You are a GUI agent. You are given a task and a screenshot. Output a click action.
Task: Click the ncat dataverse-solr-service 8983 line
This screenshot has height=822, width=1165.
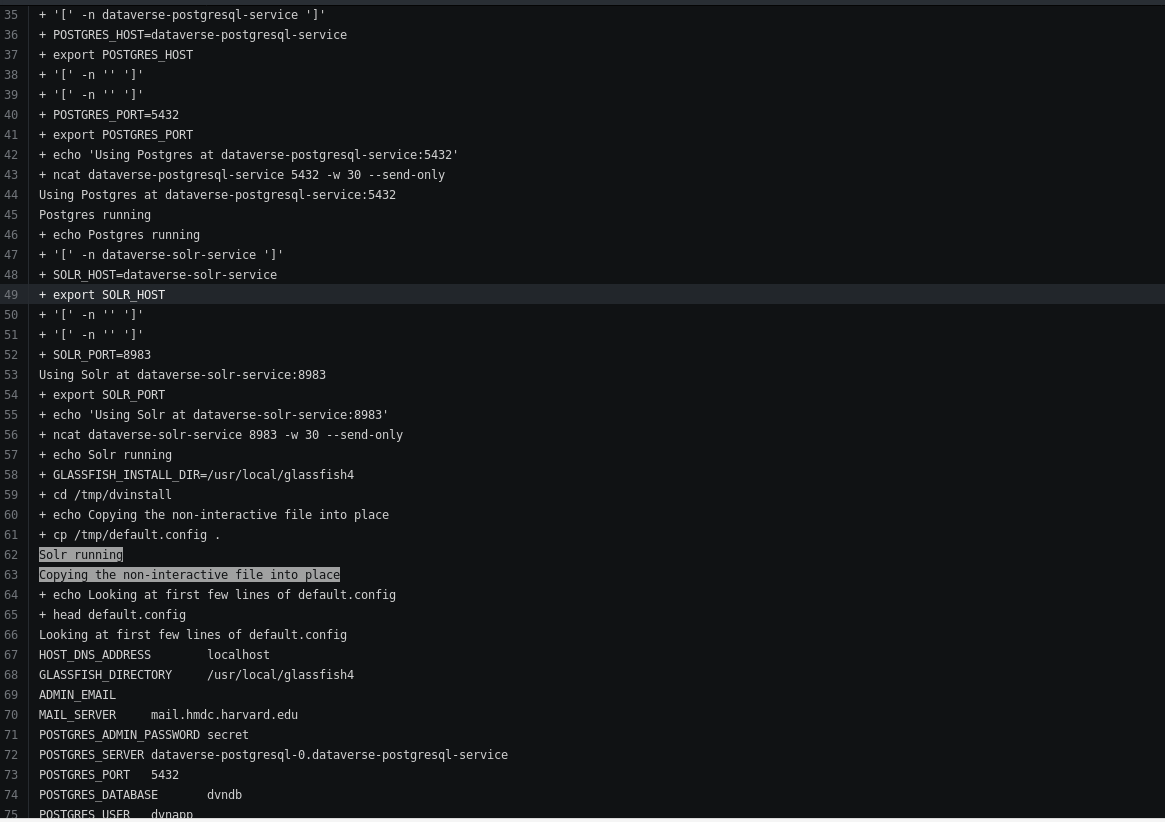221,436
